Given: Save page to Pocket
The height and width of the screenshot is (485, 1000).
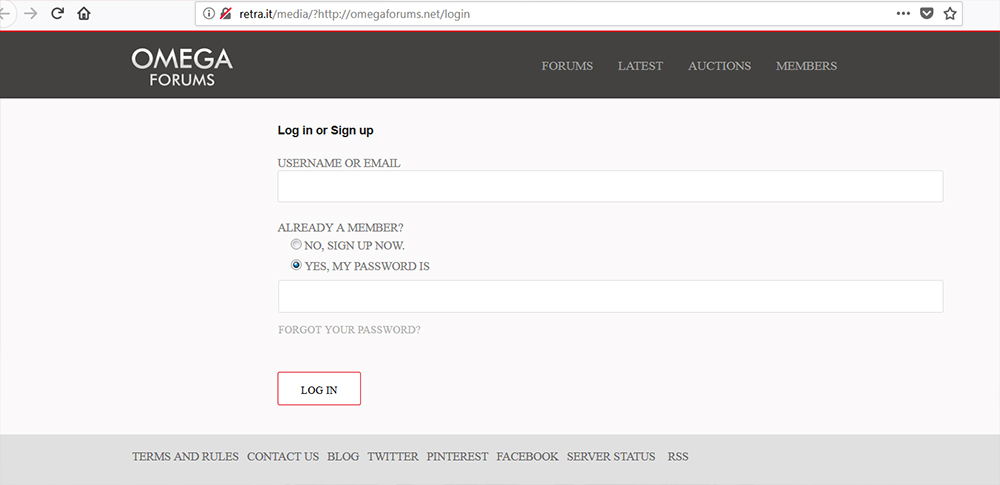Looking at the screenshot, I should [x=927, y=14].
